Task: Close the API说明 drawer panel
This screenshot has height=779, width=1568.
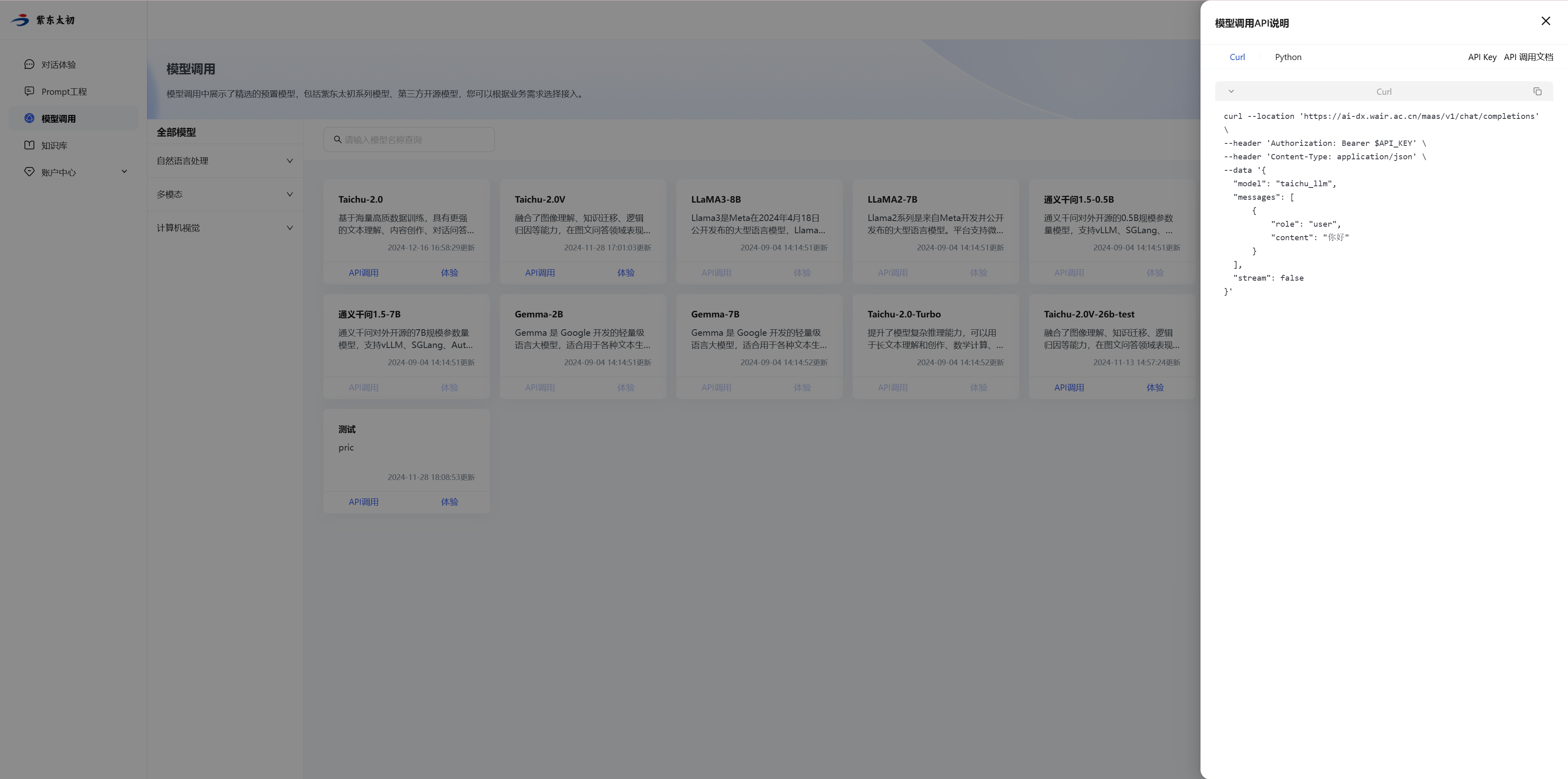Action: click(1546, 21)
